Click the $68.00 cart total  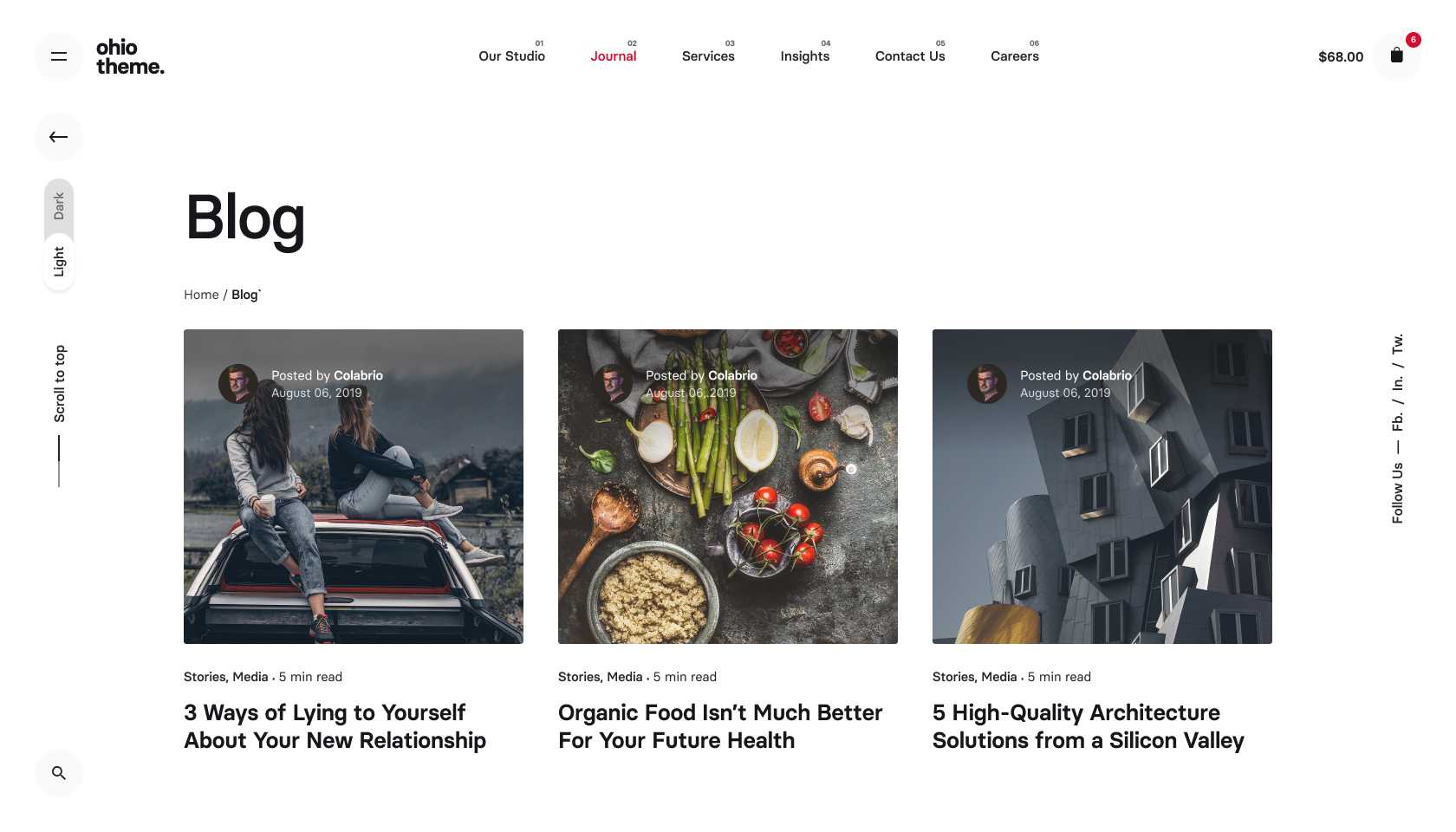pyautogui.click(x=1341, y=56)
